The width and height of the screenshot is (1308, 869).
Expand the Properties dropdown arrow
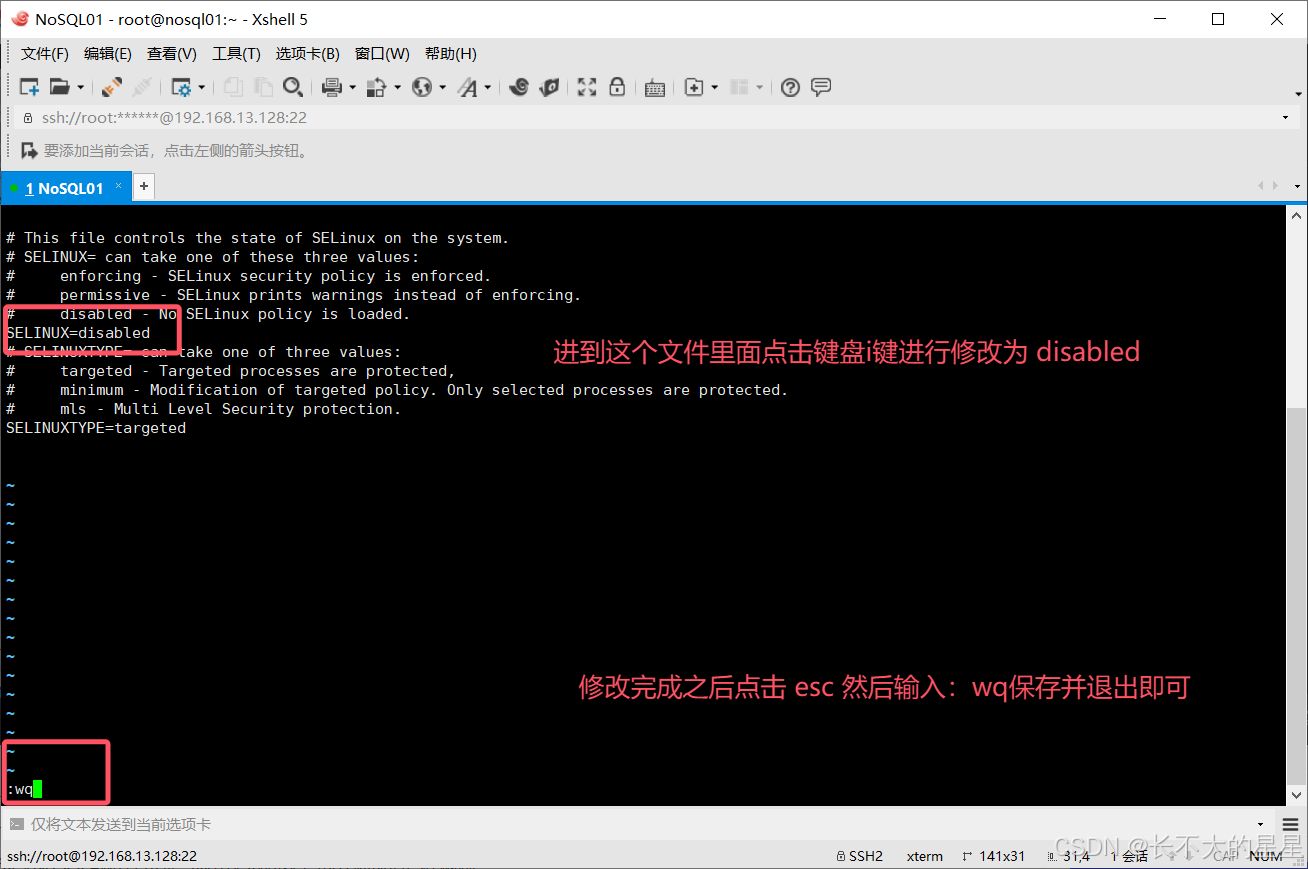point(201,88)
